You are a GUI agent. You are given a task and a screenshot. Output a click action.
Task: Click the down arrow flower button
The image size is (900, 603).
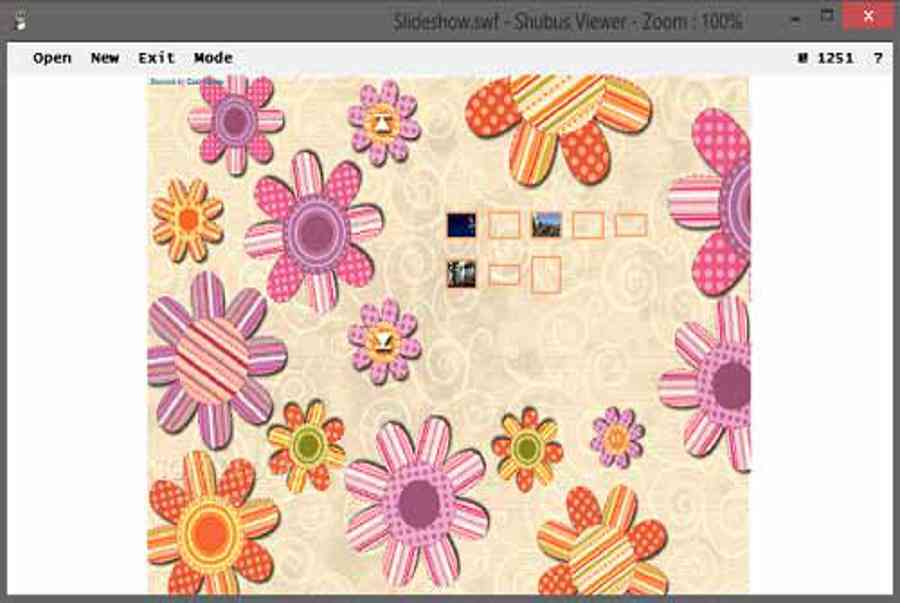[x=383, y=343]
